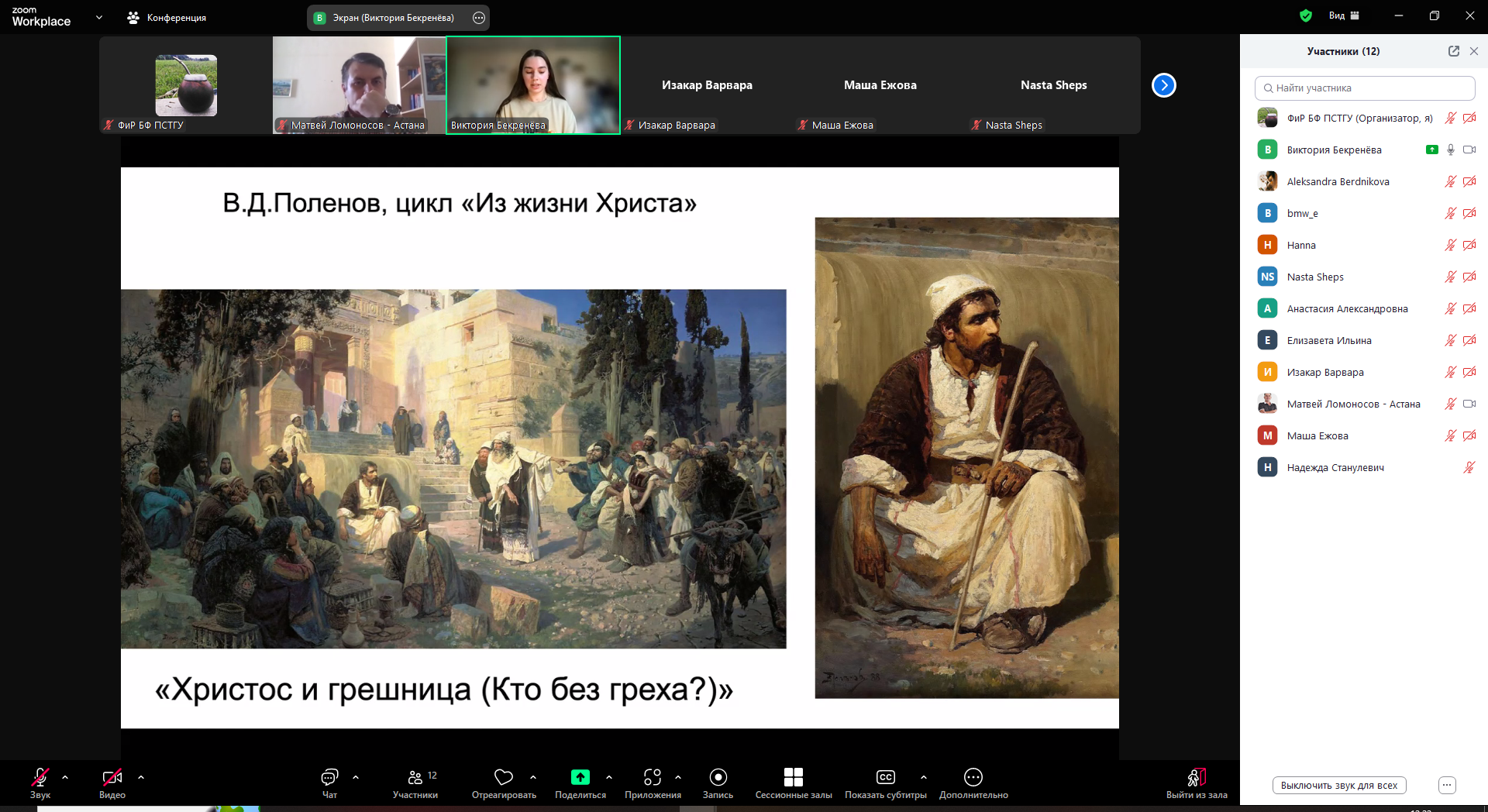Image resolution: width=1488 pixels, height=812 pixels.
Task: Expand Zoom Workplace dropdown arrow
Action: click(x=99, y=17)
